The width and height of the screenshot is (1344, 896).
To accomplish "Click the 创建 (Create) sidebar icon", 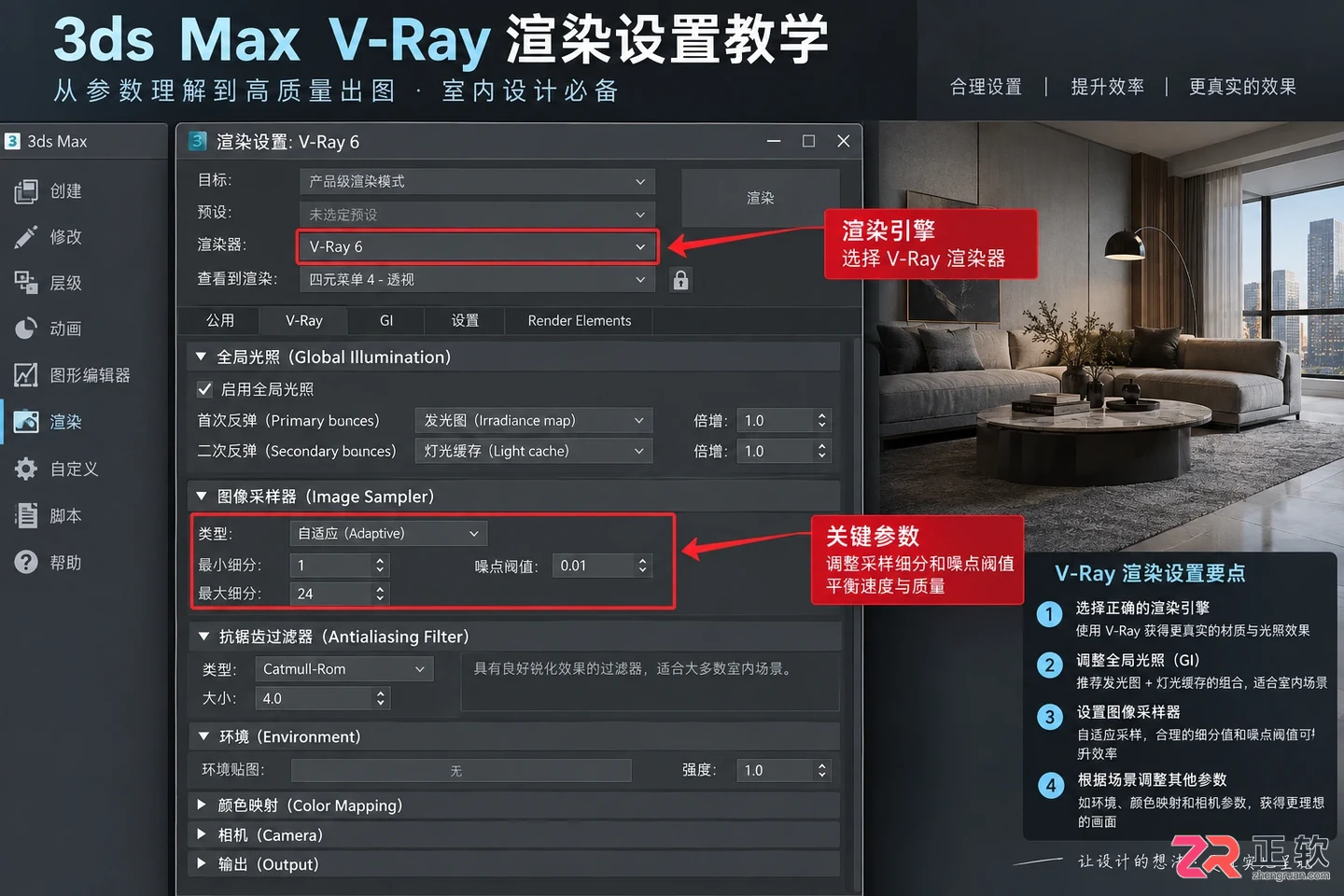I will [25, 191].
